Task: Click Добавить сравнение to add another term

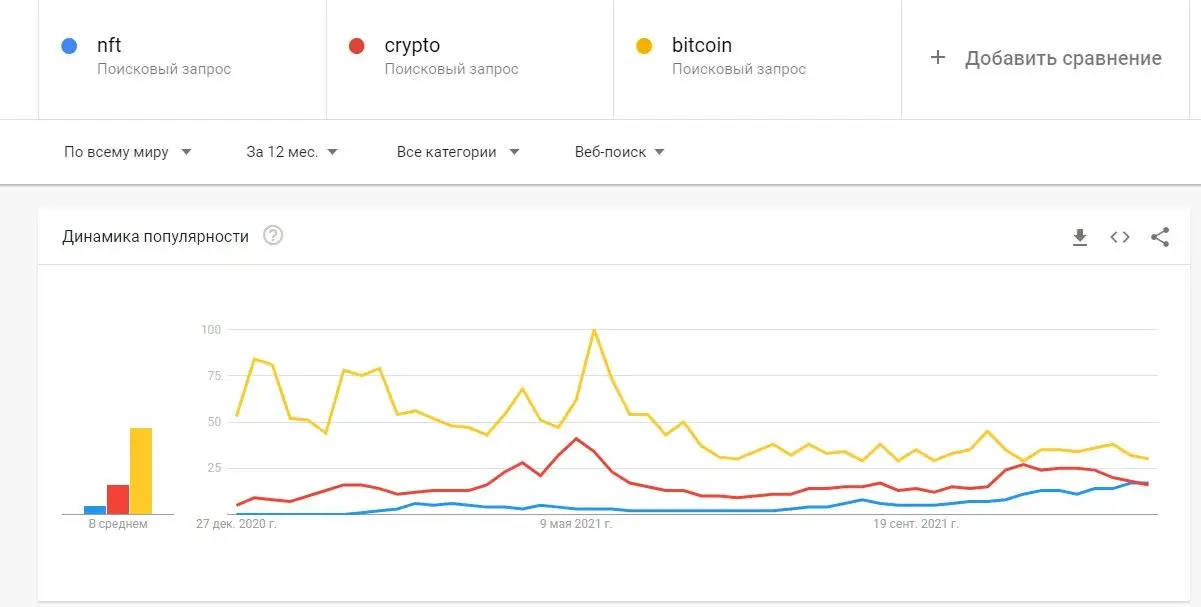Action: pyautogui.click(x=1062, y=58)
